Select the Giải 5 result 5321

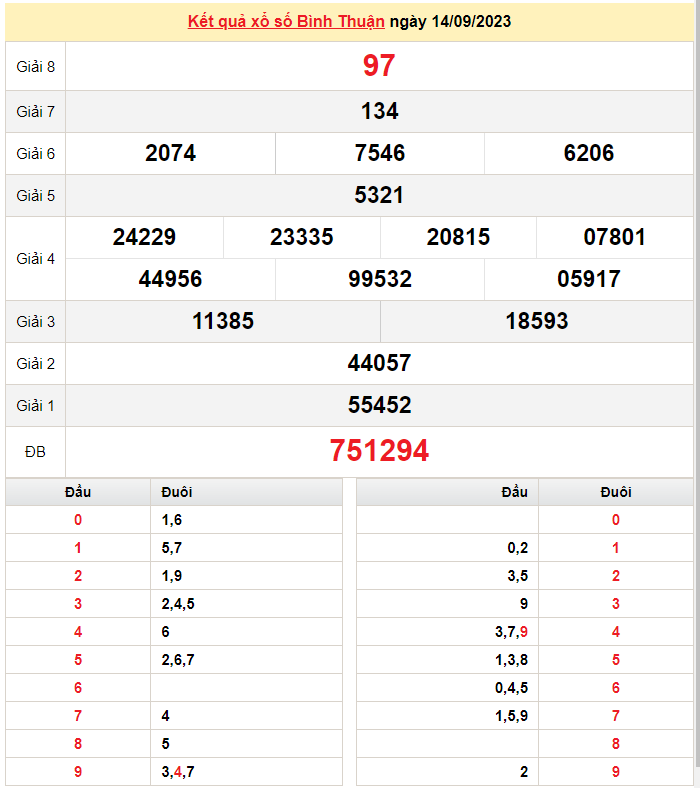click(379, 195)
